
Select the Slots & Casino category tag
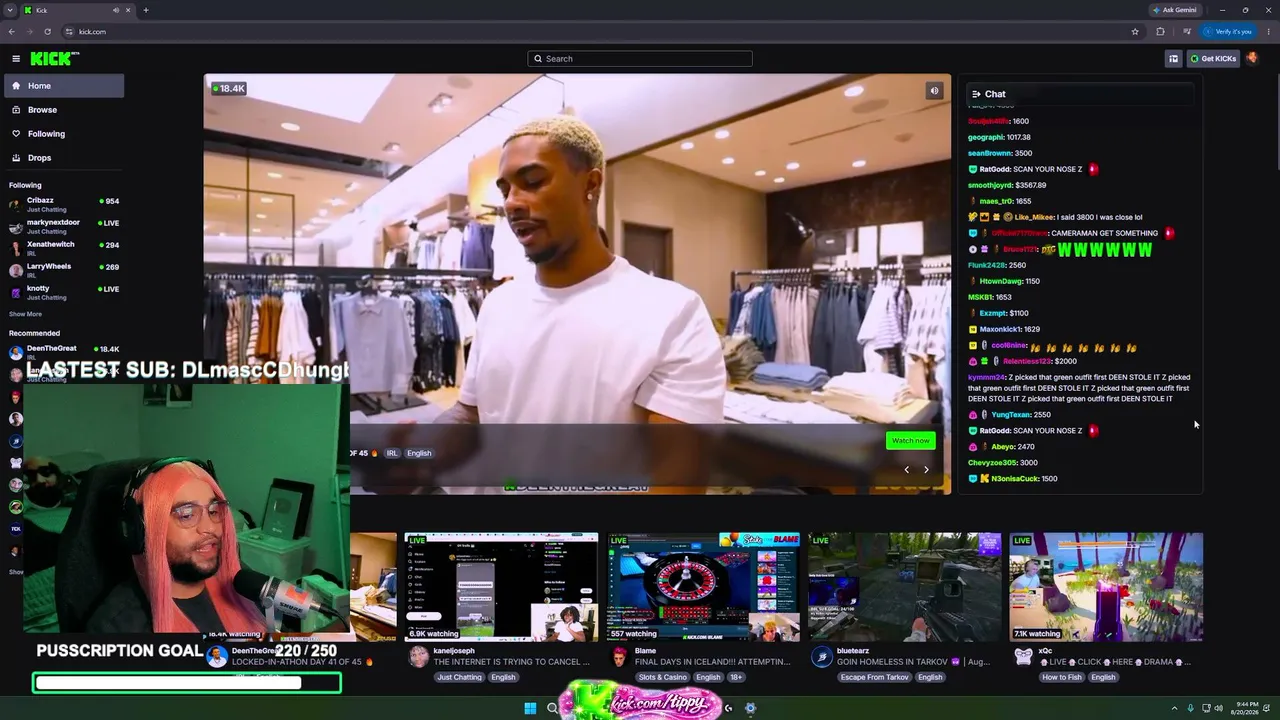pyautogui.click(x=663, y=677)
